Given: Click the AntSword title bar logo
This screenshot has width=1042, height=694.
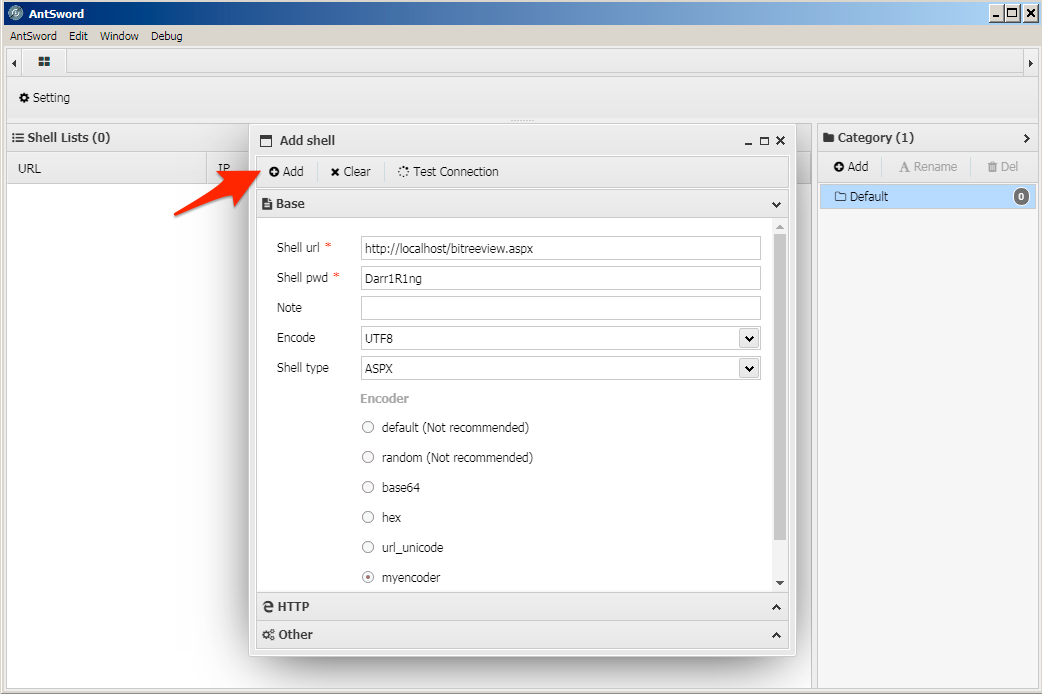Looking at the screenshot, I should (15, 13).
